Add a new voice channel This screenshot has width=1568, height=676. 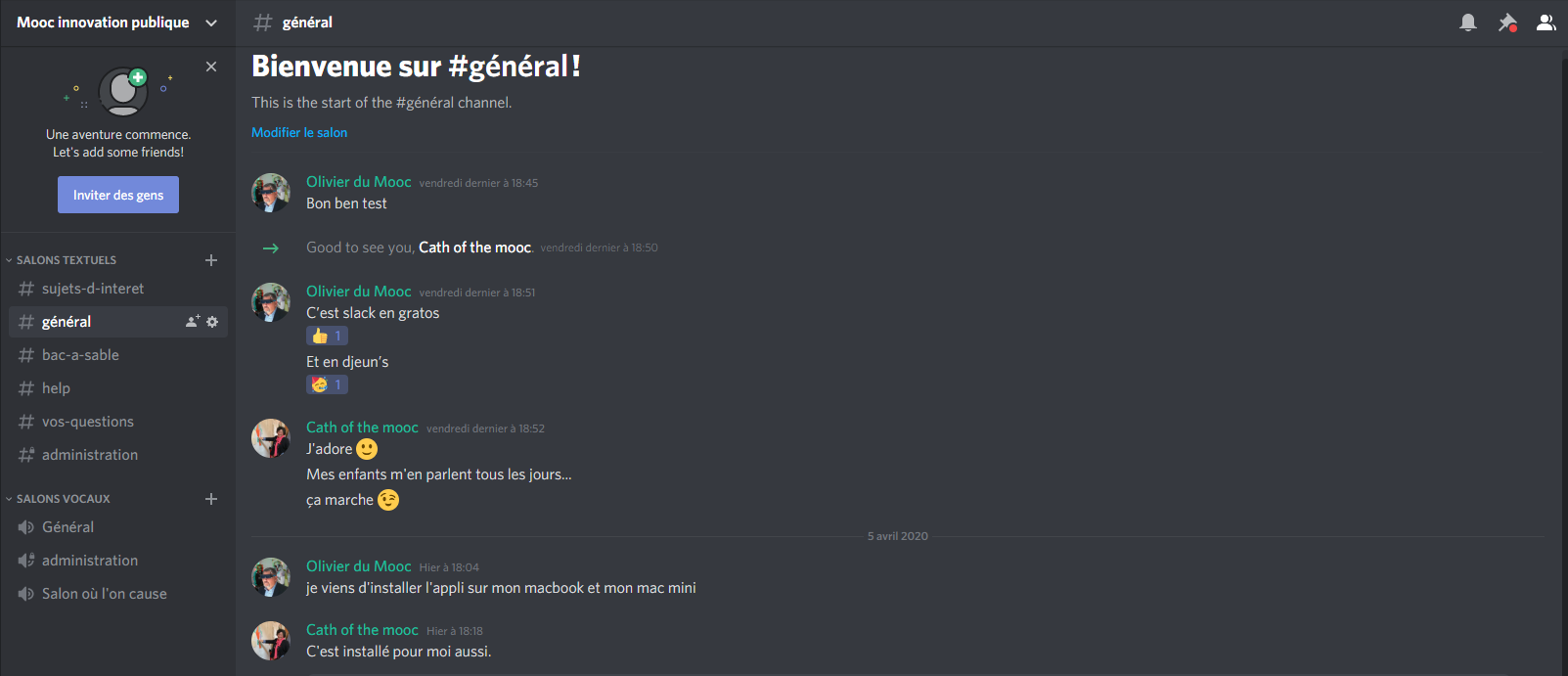(x=211, y=499)
